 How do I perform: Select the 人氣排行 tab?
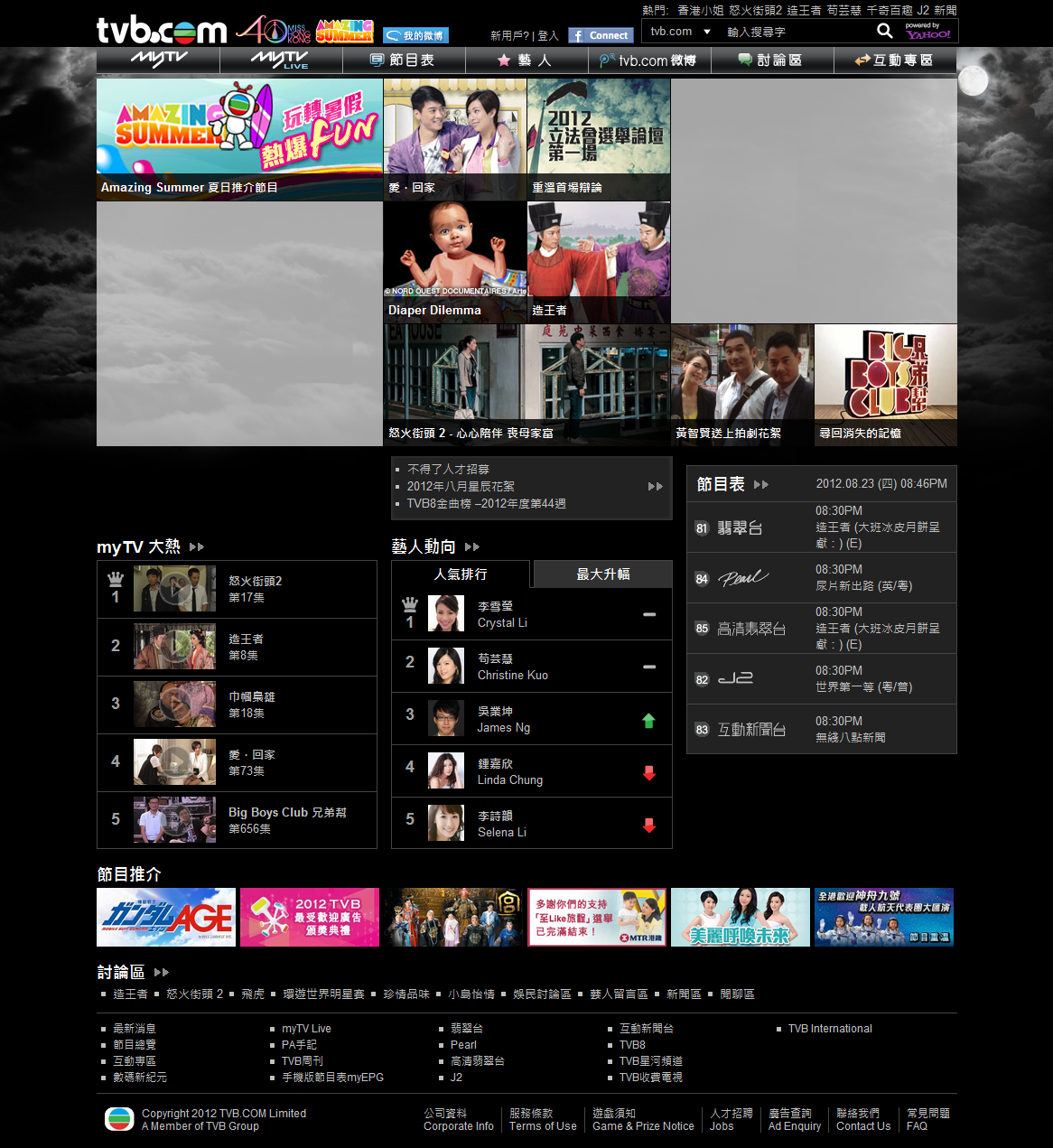point(461,574)
